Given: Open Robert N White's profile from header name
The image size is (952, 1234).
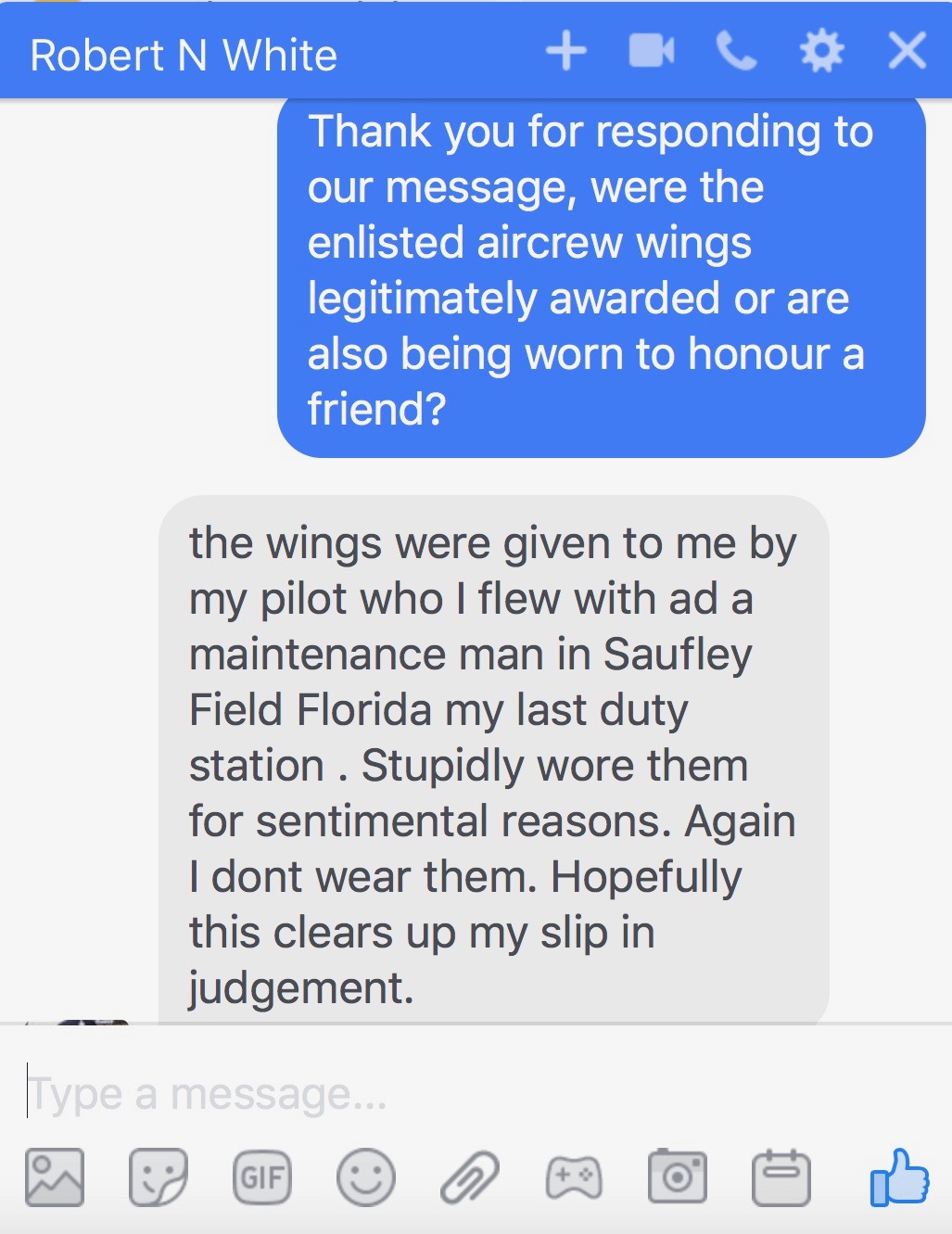Looking at the screenshot, I should 184,56.
